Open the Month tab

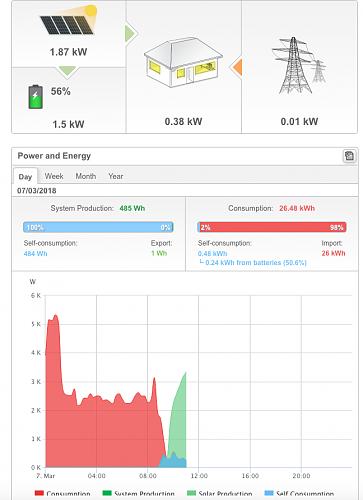(86, 176)
